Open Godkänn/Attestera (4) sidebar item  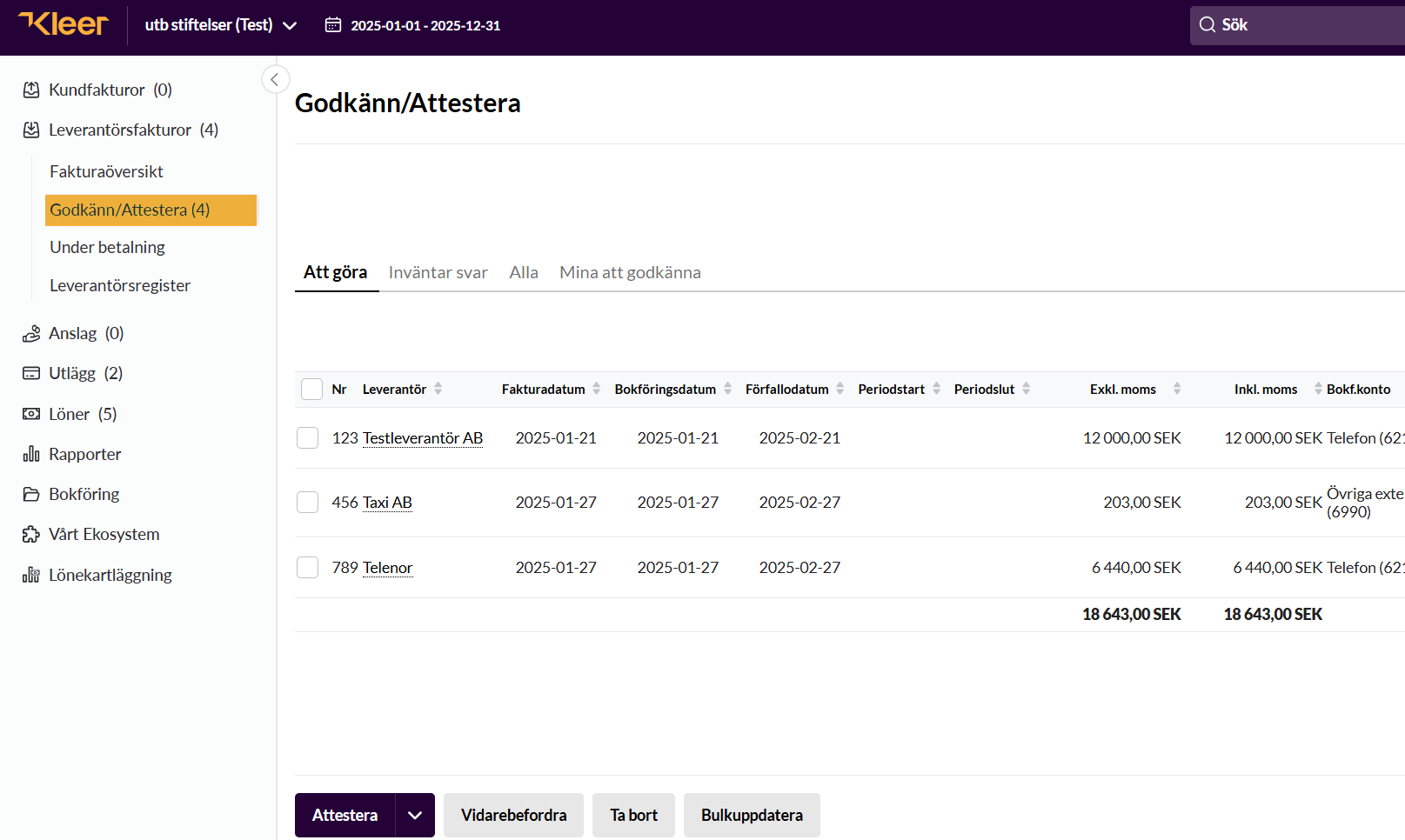click(151, 210)
